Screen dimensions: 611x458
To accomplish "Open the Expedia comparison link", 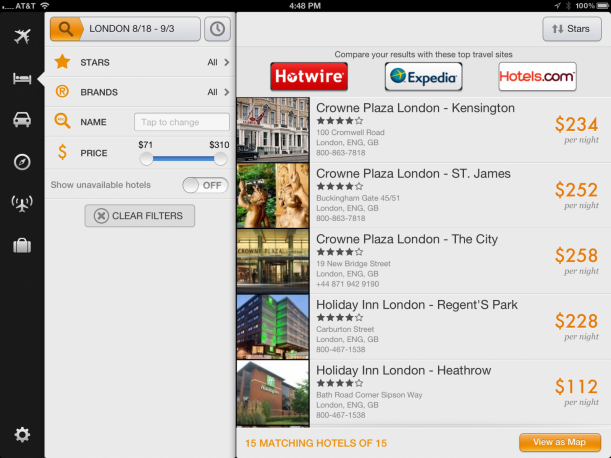I will click(x=423, y=76).
